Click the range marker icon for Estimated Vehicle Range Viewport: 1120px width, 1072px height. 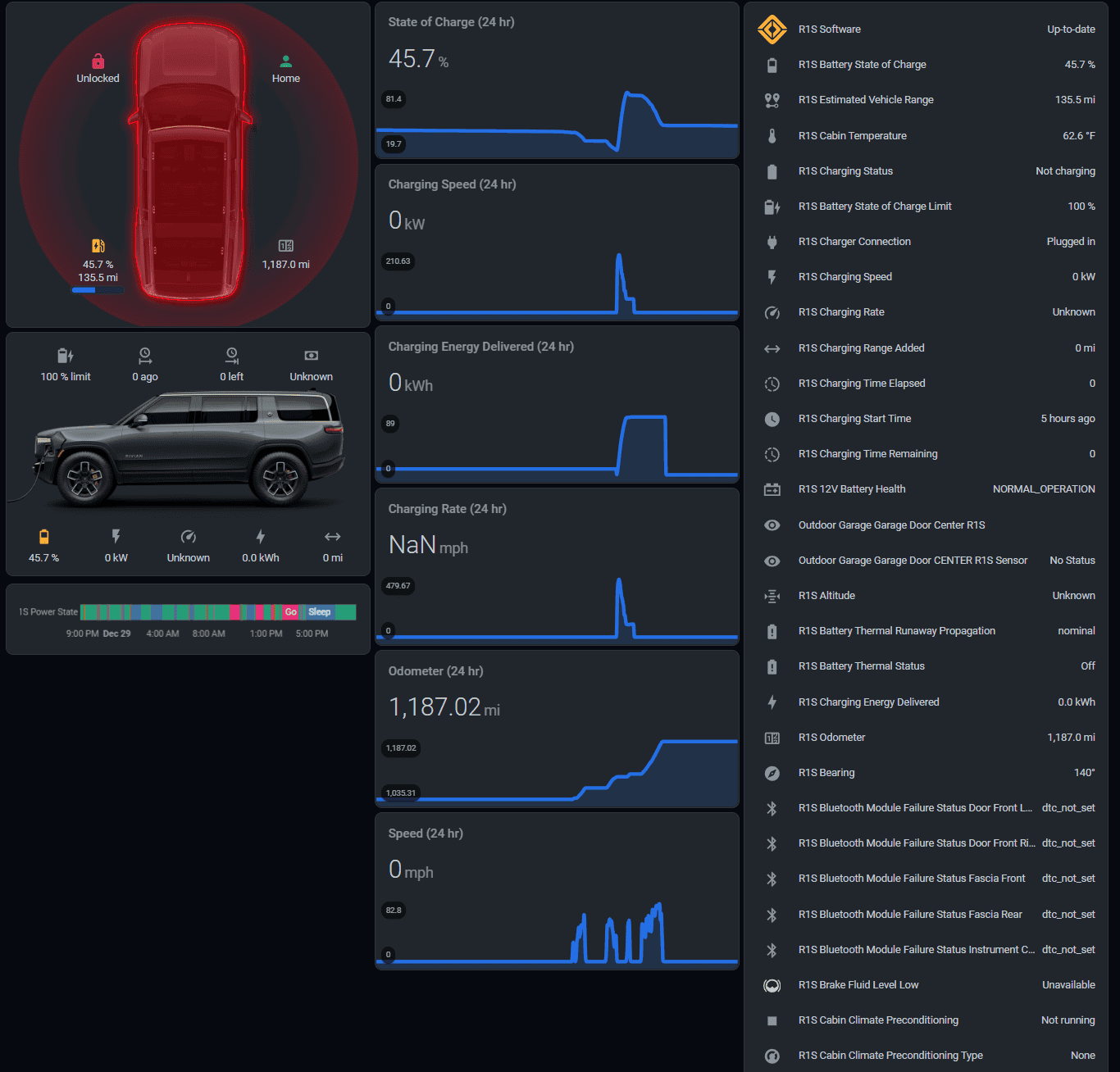[x=772, y=100]
